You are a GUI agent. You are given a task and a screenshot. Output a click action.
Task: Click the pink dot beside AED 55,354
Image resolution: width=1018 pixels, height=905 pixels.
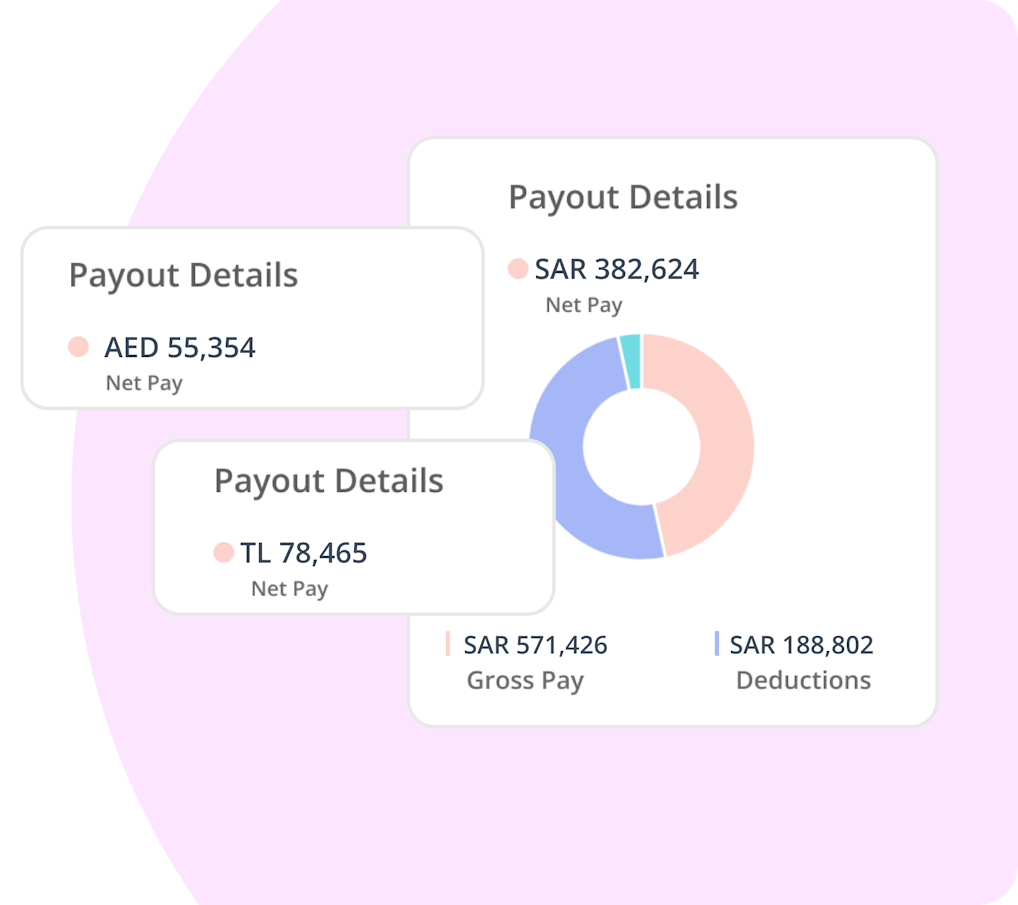[78, 347]
